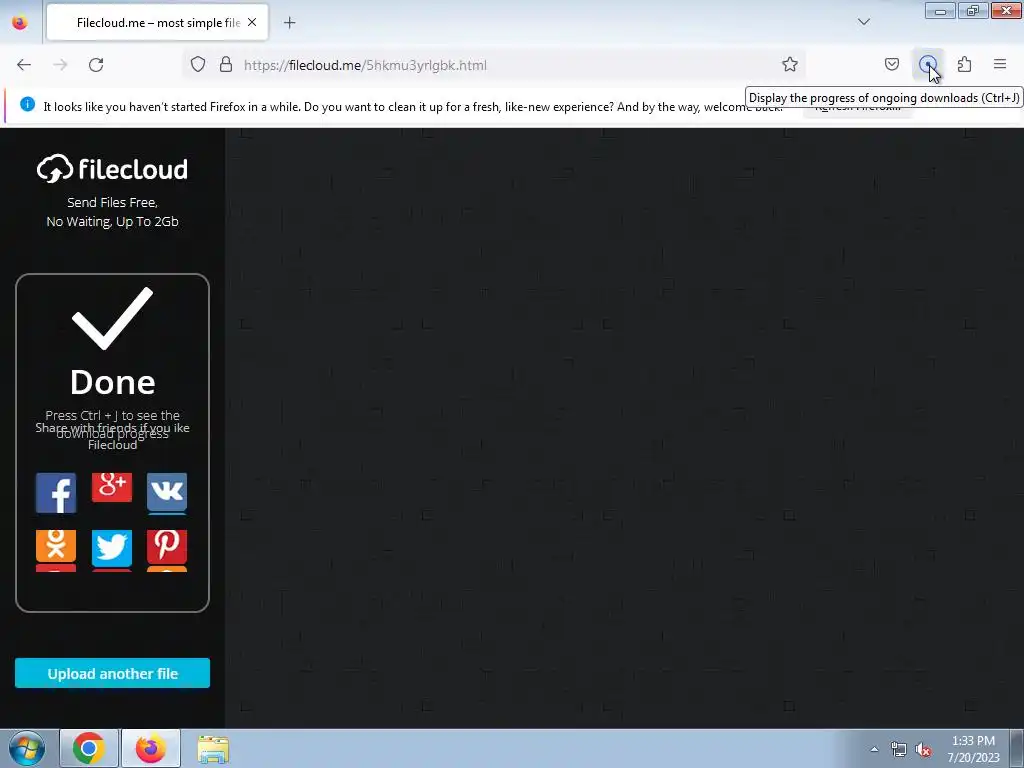1024x768 pixels.
Task: Click Upload another file button
Action: (112, 673)
